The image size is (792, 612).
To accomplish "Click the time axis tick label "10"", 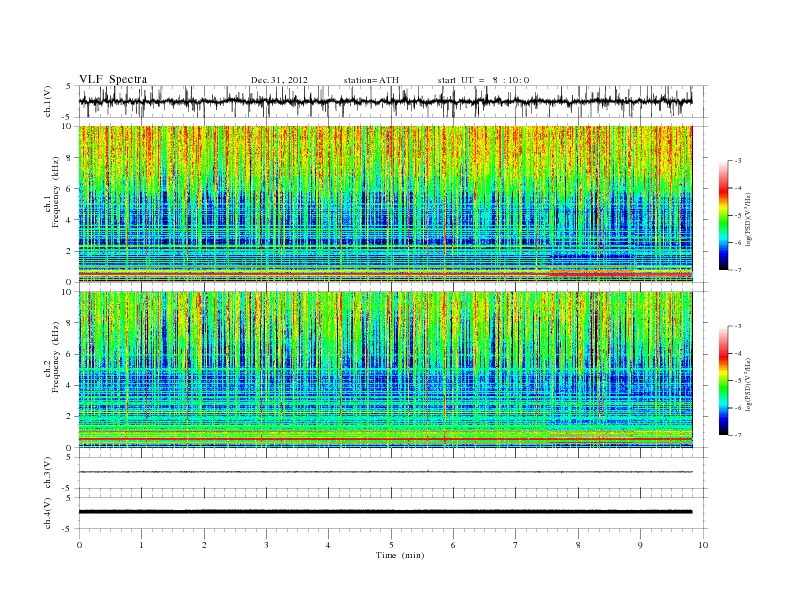I will (703, 545).
